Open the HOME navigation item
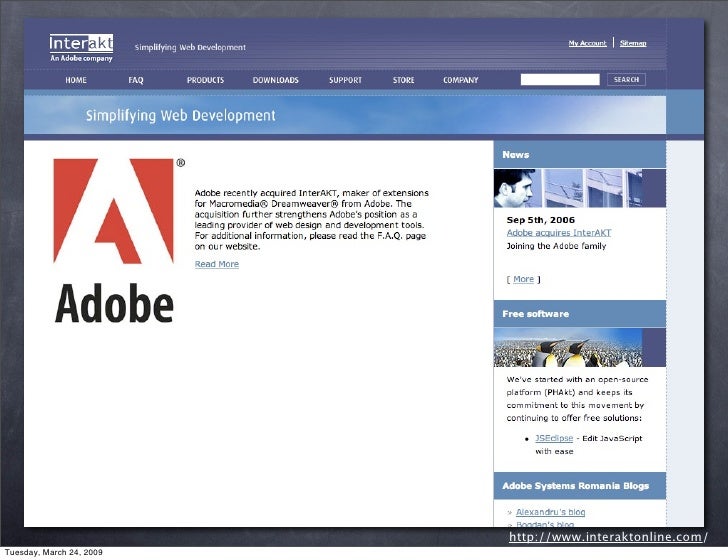Screen dimensions: 728x560 [x=76, y=80]
